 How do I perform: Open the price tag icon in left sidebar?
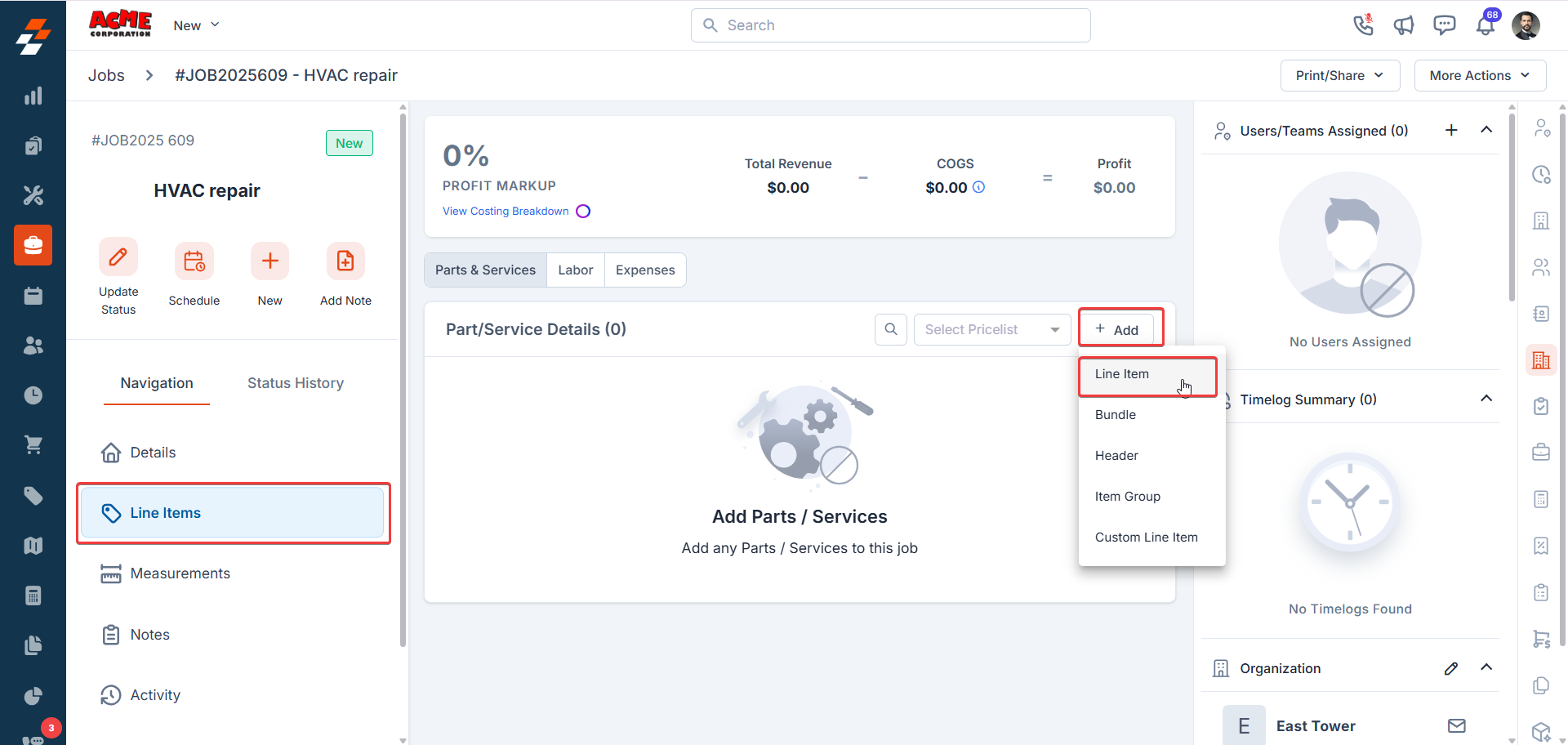click(33, 496)
